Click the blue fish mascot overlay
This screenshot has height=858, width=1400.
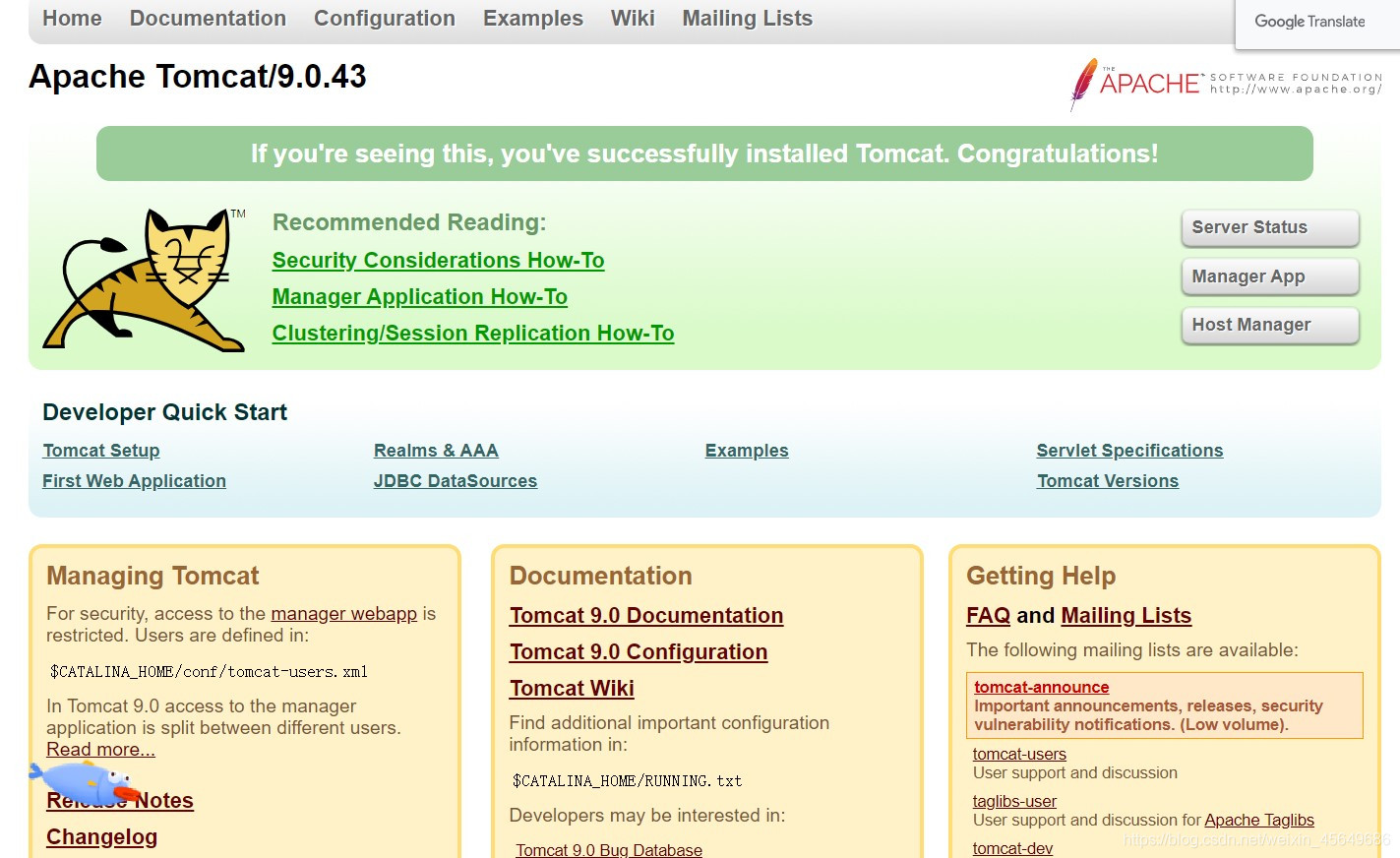click(x=85, y=784)
